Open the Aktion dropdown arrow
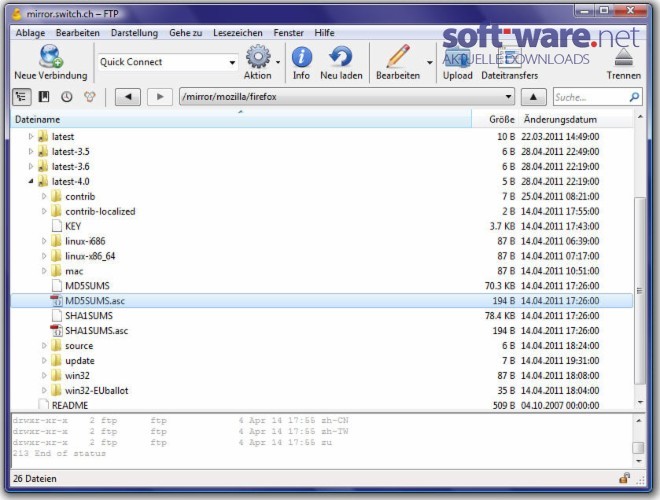 [x=278, y=63]
